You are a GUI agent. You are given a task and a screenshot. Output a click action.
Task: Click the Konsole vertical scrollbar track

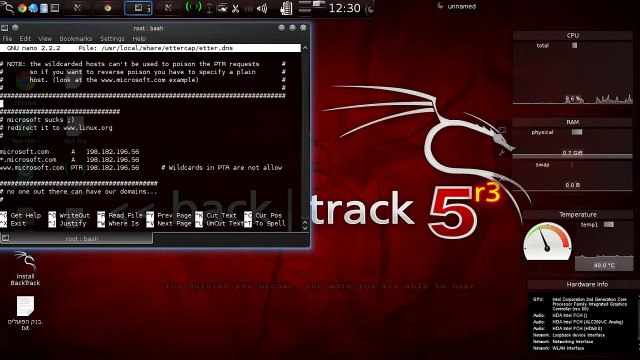pos(305,135)
